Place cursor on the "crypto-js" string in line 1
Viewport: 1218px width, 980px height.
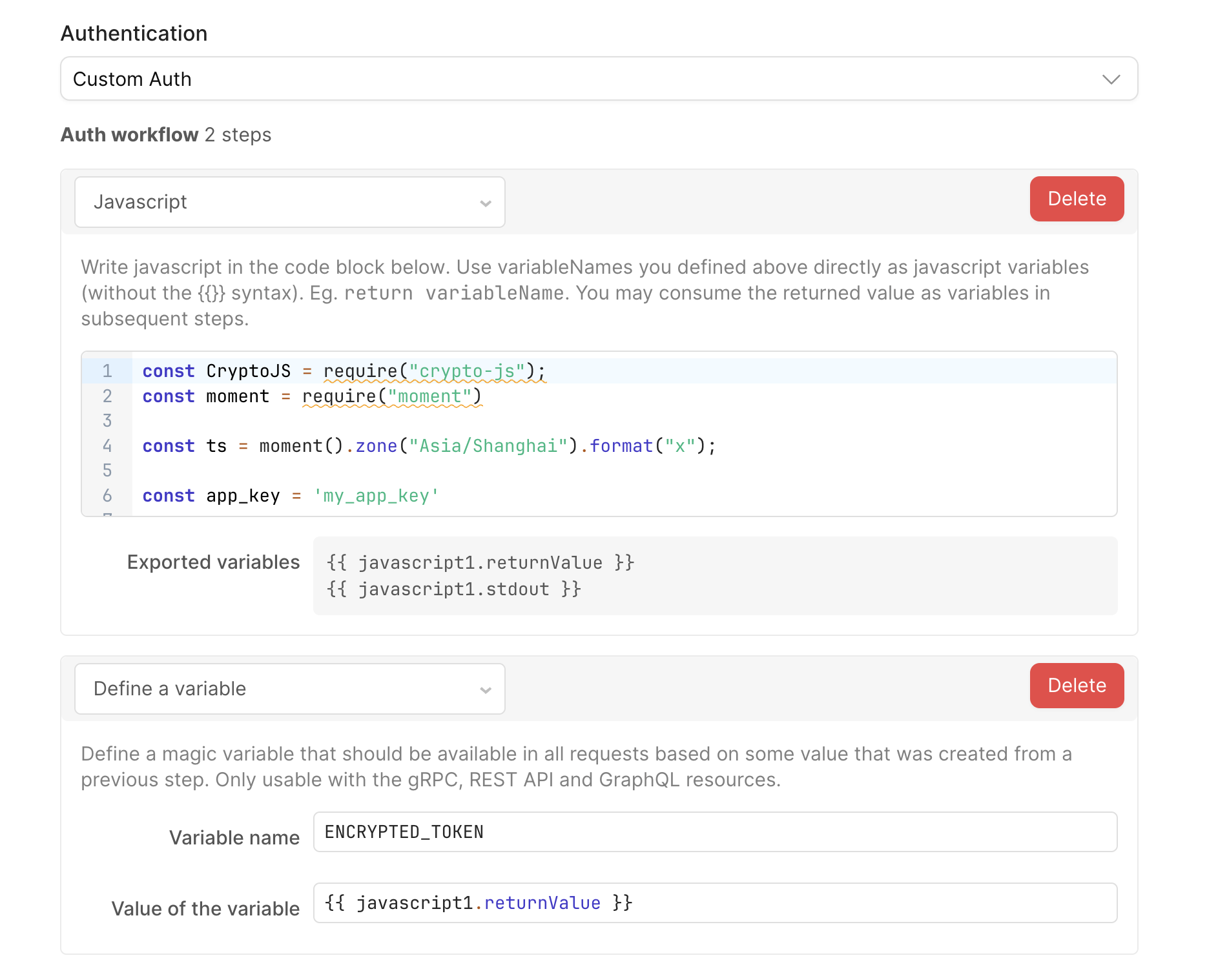pos(467,371)
